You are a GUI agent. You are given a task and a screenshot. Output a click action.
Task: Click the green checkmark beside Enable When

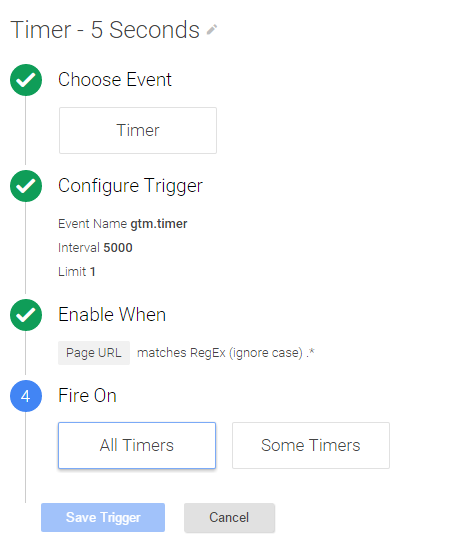pyautogui.click(x=26, y=315)
